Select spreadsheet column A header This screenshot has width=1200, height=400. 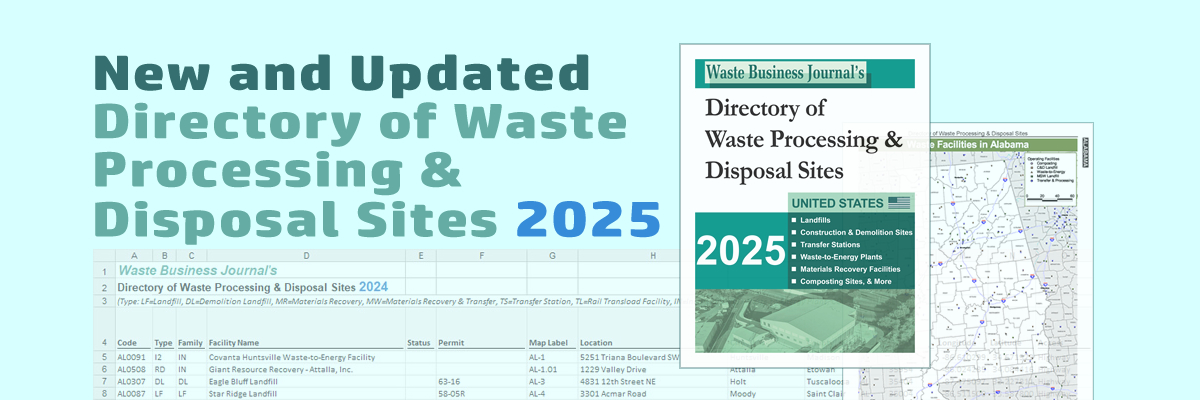click(x=134, y=256)
